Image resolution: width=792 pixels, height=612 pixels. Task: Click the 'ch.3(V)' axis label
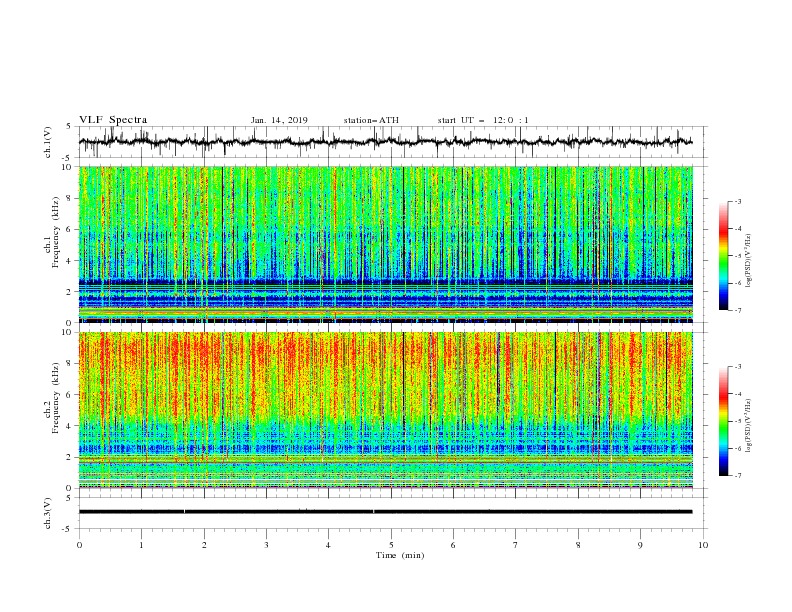click(x=48, y=513)
